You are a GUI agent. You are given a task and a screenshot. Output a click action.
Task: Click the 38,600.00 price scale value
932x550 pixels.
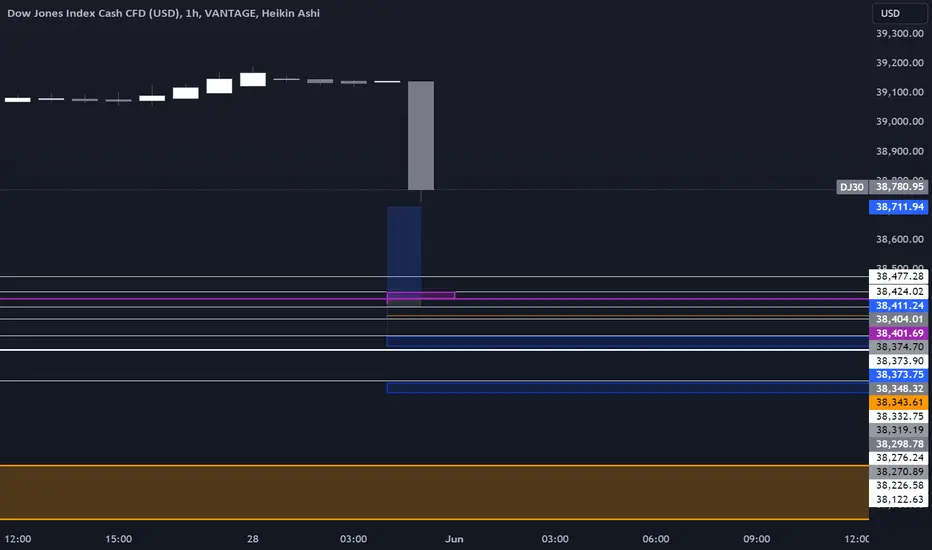pyautogui.click(x=899, y=239)
